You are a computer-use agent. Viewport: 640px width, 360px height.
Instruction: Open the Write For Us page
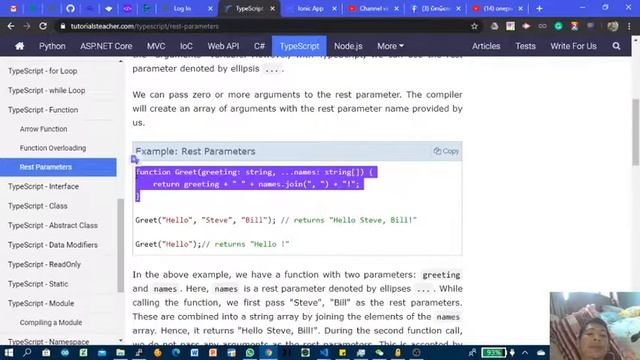[573, 46]
